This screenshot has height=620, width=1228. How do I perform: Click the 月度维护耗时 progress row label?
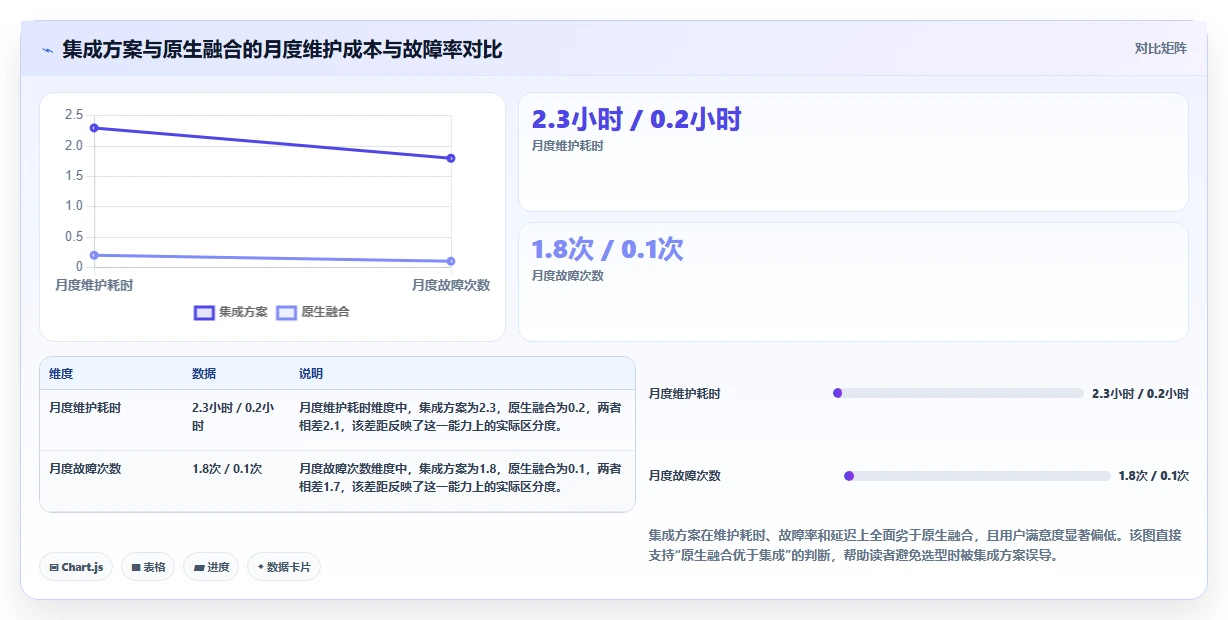click(685, 393)
